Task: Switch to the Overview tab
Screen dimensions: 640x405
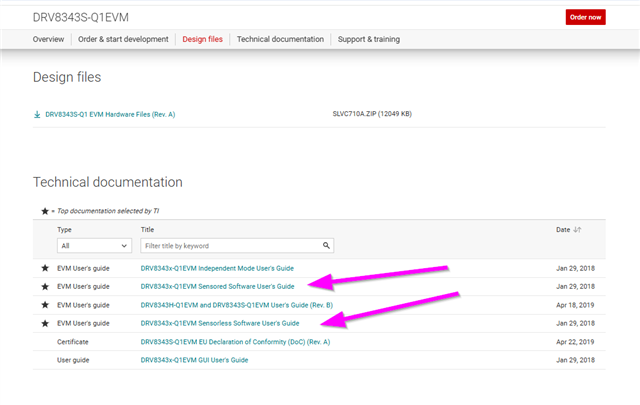Action: (x=49, y=39)
